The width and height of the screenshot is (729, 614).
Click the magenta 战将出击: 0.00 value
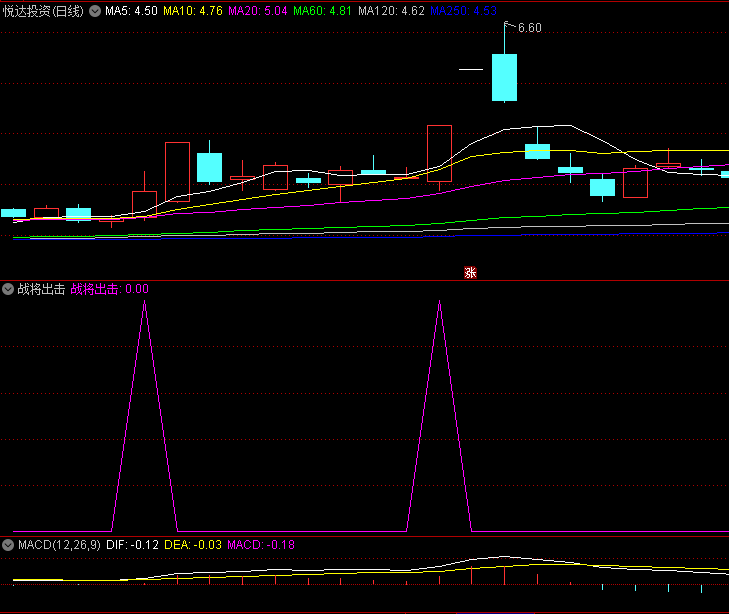pyautogui.click(x=110, y=289)
